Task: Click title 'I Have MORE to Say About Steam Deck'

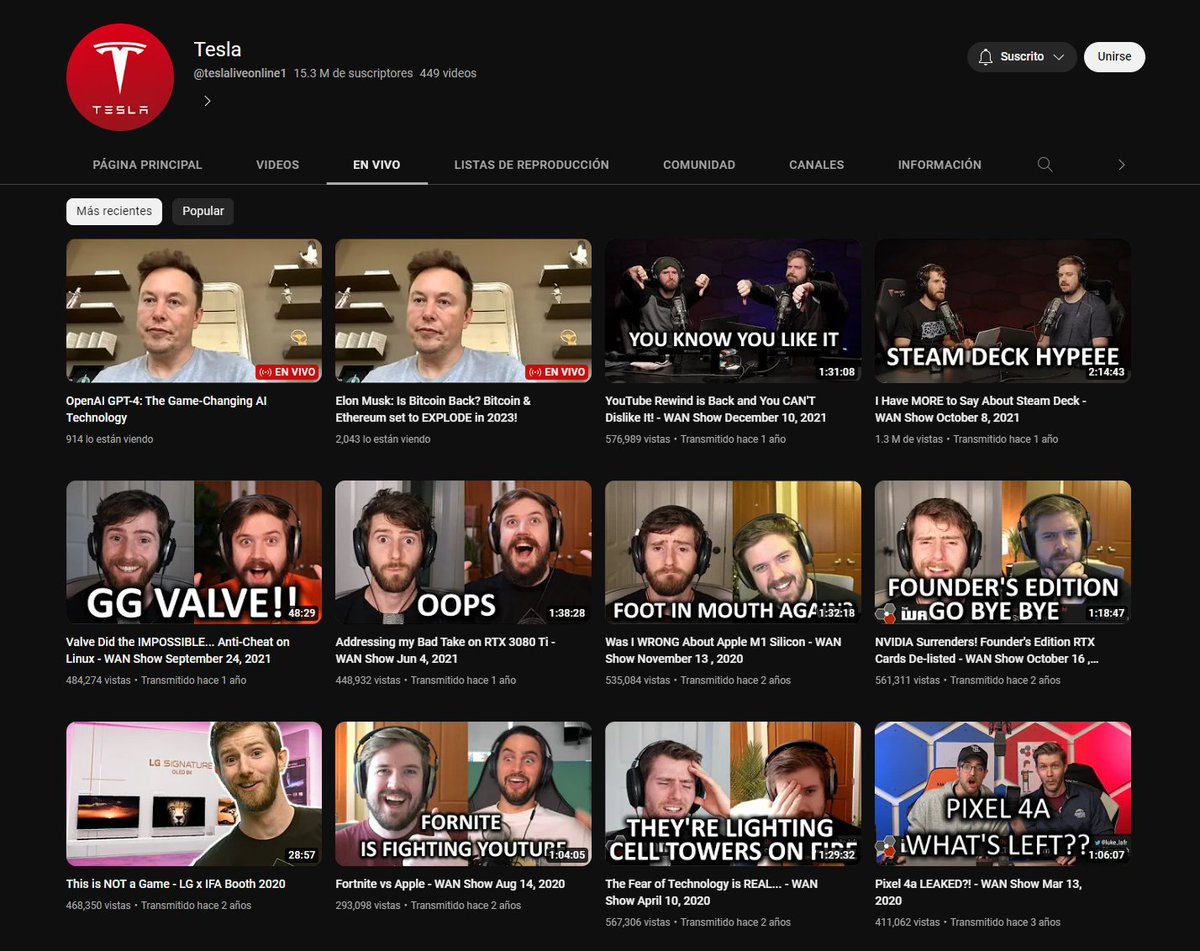Action: [x=980, y=409]
